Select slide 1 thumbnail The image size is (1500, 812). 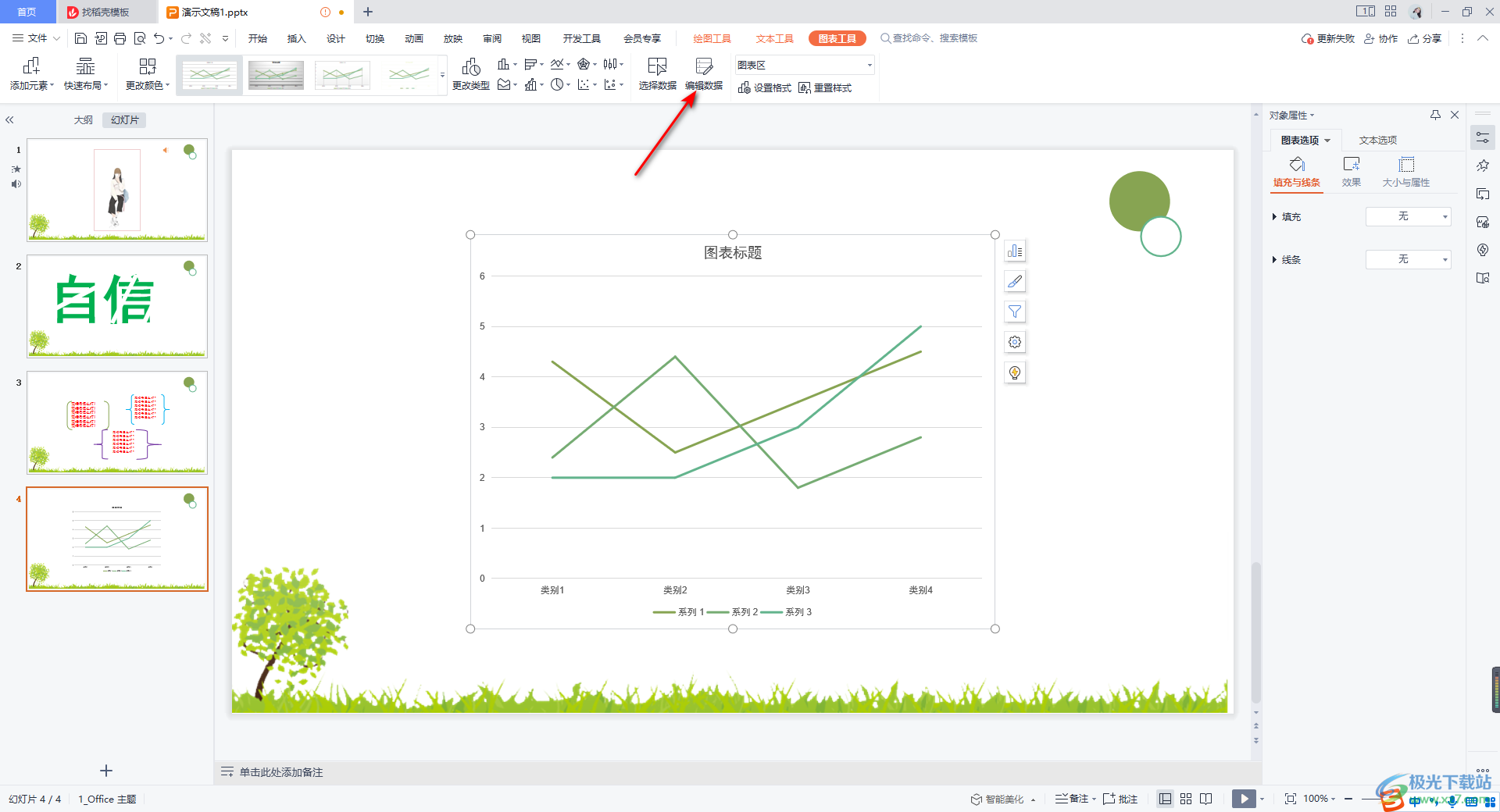click(x=117, y=190)
